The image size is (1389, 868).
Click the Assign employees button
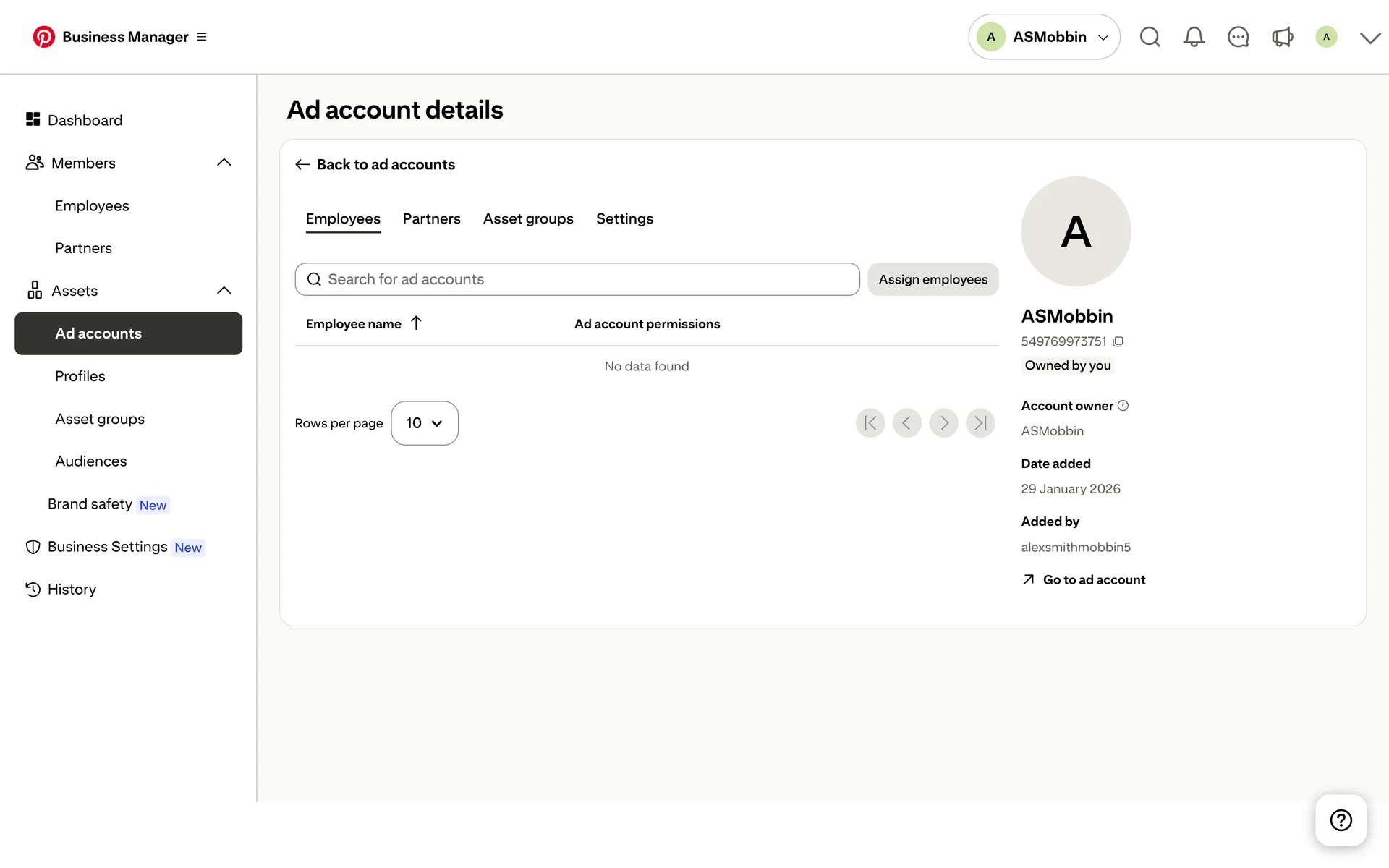tap(933, 279)
